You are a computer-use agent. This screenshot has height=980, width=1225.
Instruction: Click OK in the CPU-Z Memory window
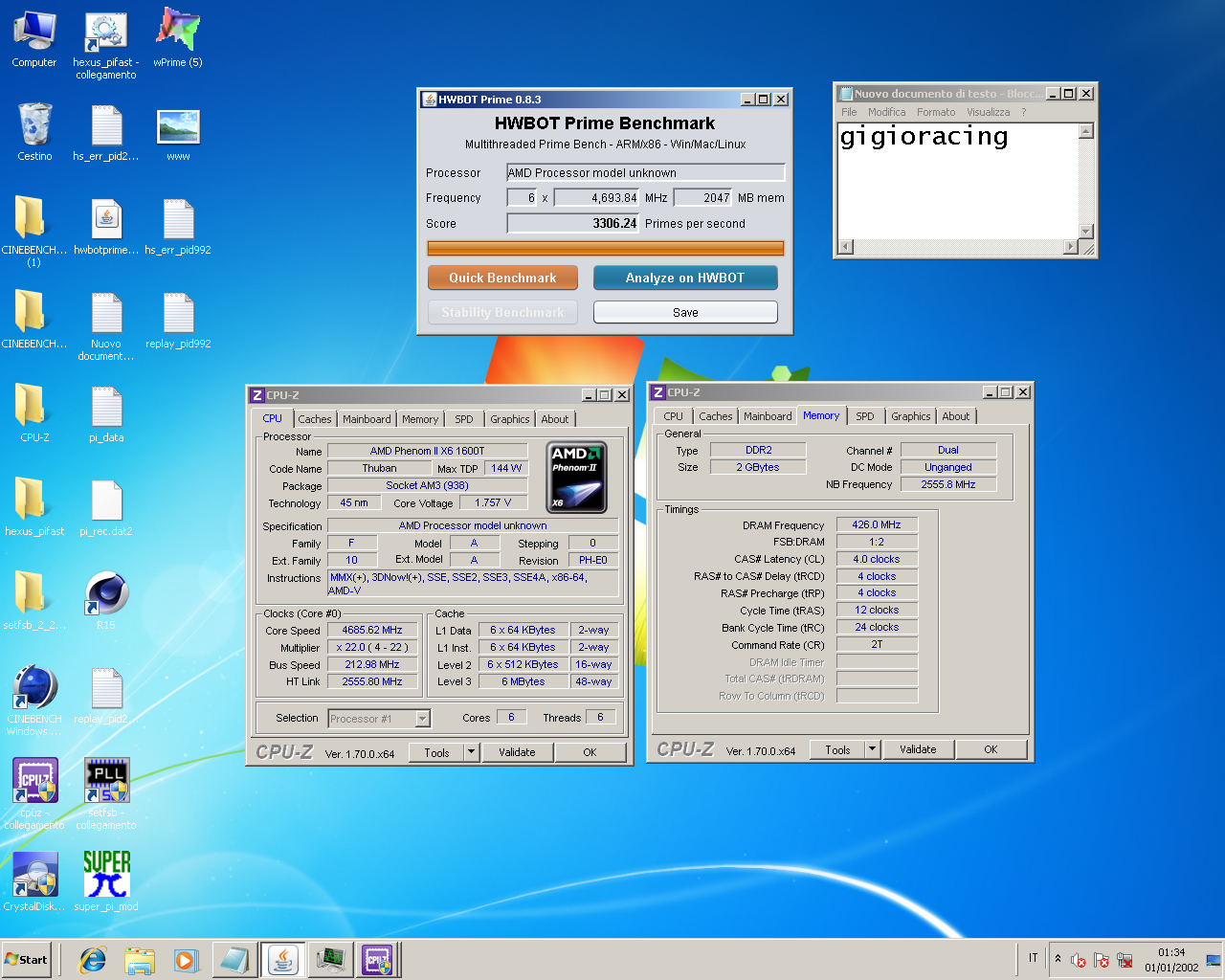click(991, 749)
